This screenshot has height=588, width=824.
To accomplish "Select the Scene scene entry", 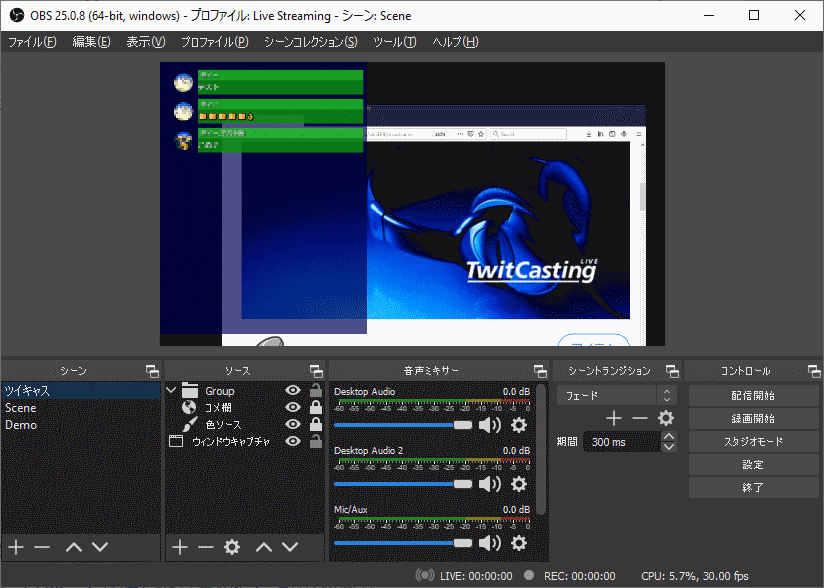I will 81,408.
